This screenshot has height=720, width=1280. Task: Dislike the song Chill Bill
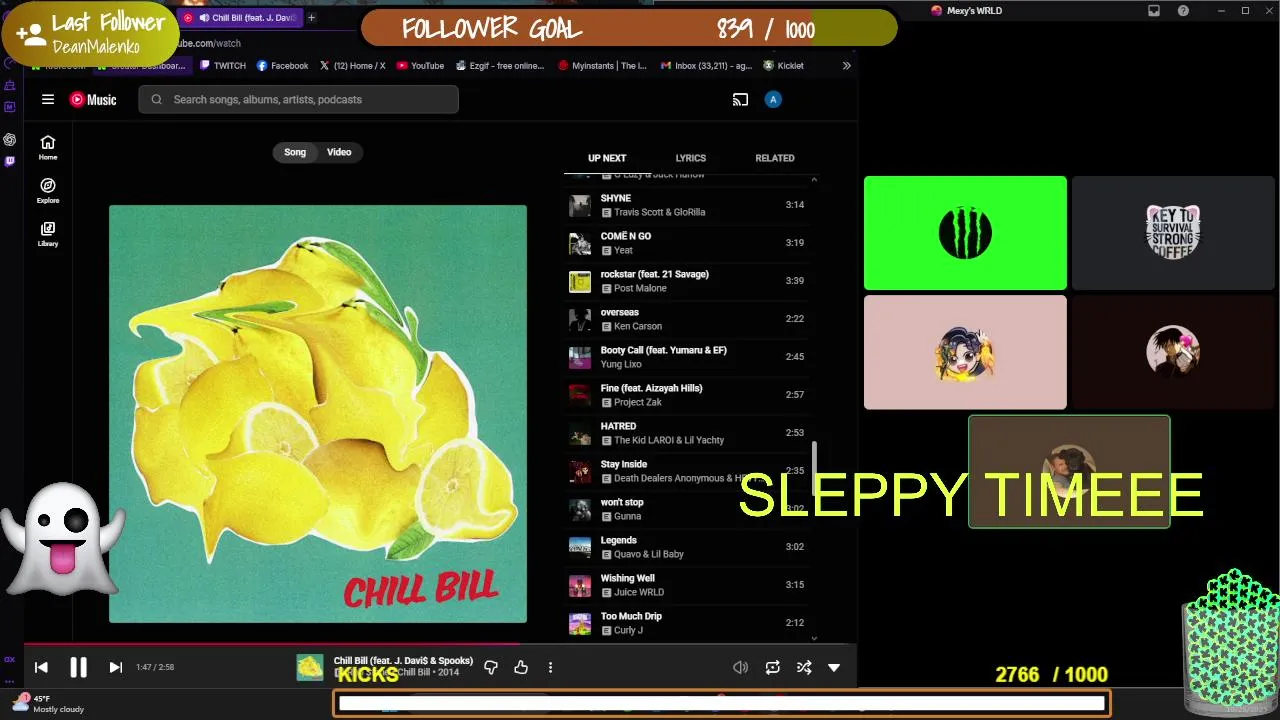pyautogui.click(x=491, y=667)
